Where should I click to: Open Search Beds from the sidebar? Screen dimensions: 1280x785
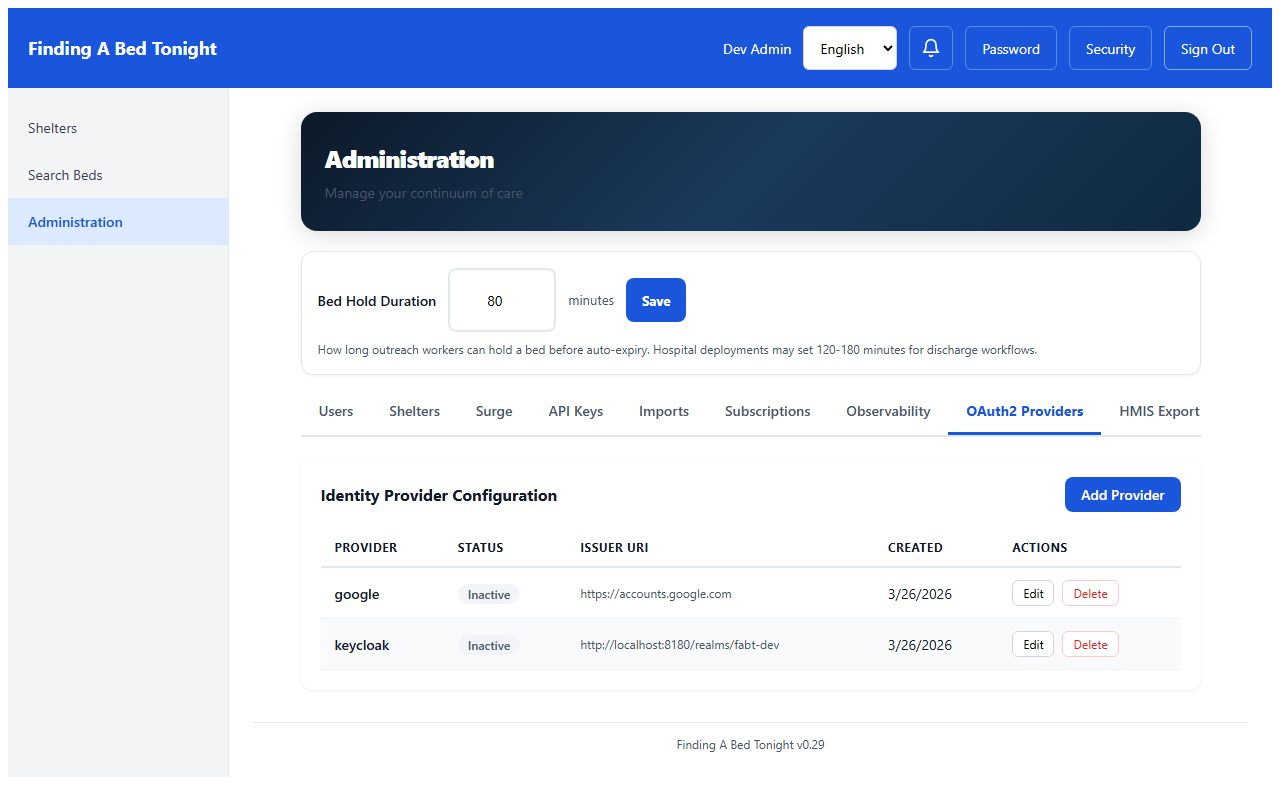click(65, 174)
